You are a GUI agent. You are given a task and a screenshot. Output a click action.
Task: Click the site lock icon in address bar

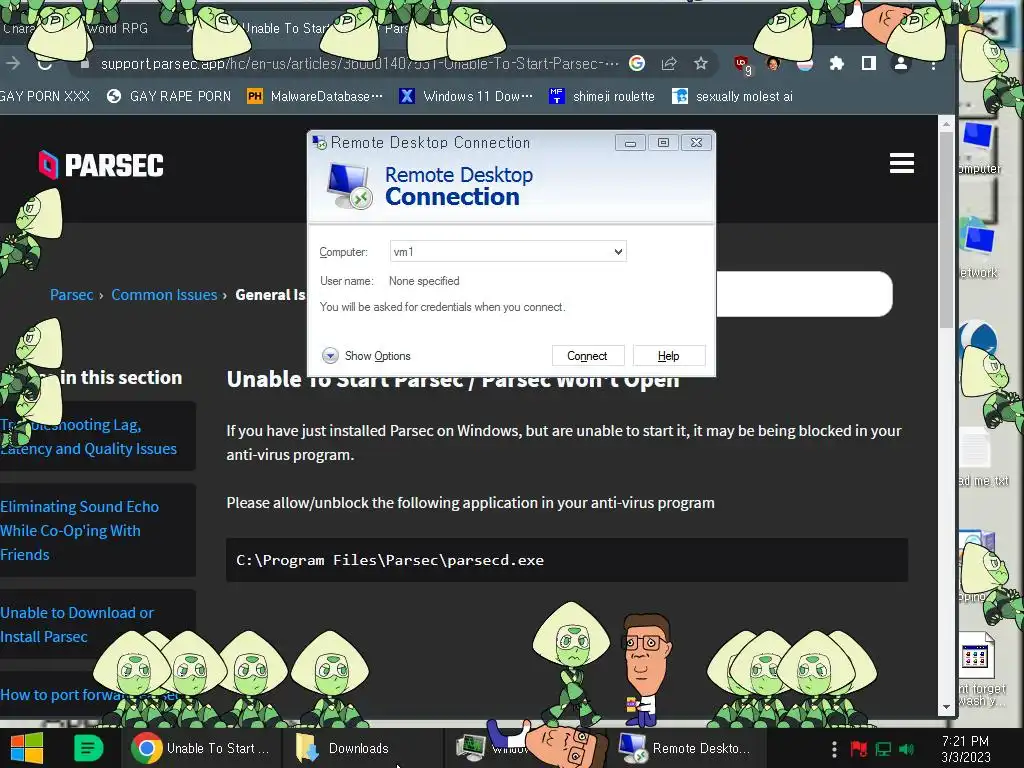(x=84, y=64)
